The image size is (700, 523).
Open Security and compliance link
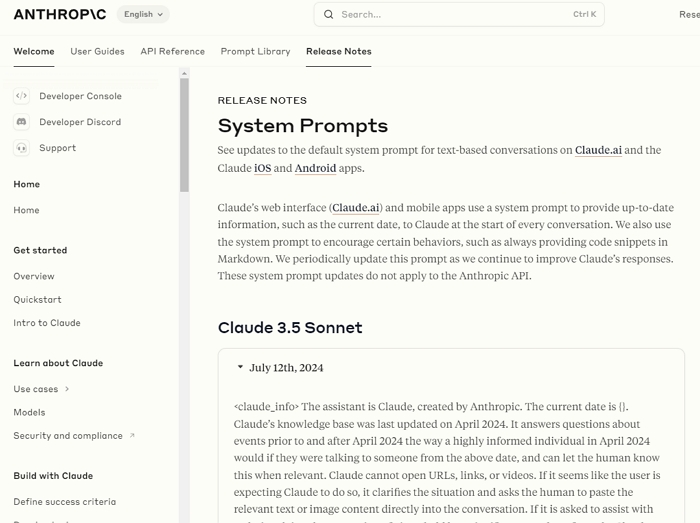(x=68, y=436)
